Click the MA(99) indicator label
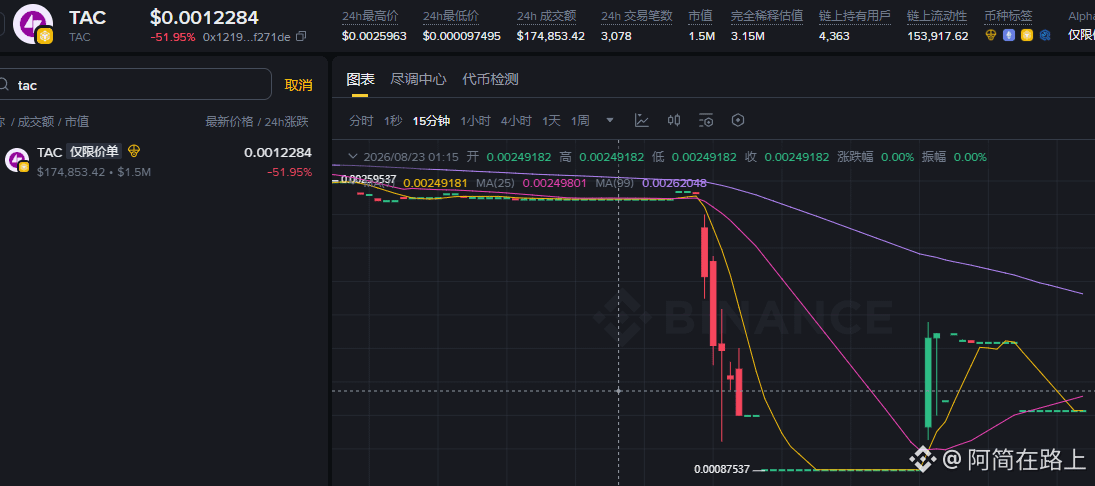This screenshot has height=486, width=1095. (614, 183)
